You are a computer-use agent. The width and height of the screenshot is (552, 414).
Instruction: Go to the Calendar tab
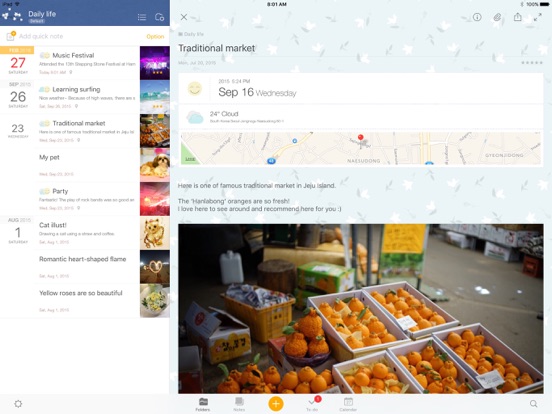click(x=348, y=404)
